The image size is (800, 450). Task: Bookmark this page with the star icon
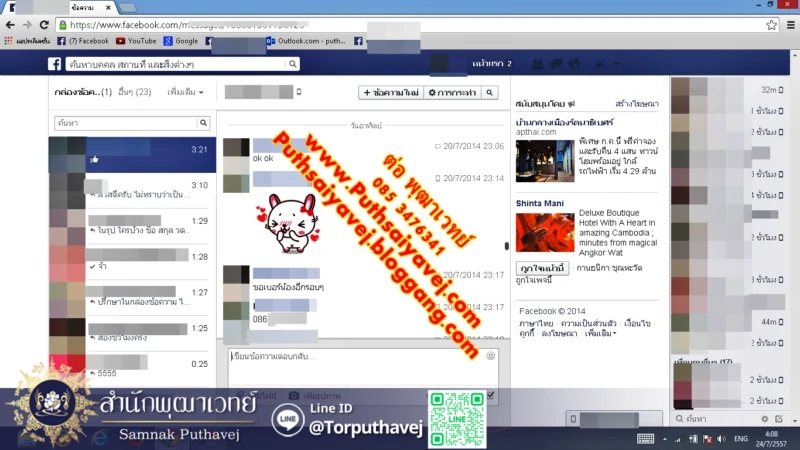click(x=771, y=24)
